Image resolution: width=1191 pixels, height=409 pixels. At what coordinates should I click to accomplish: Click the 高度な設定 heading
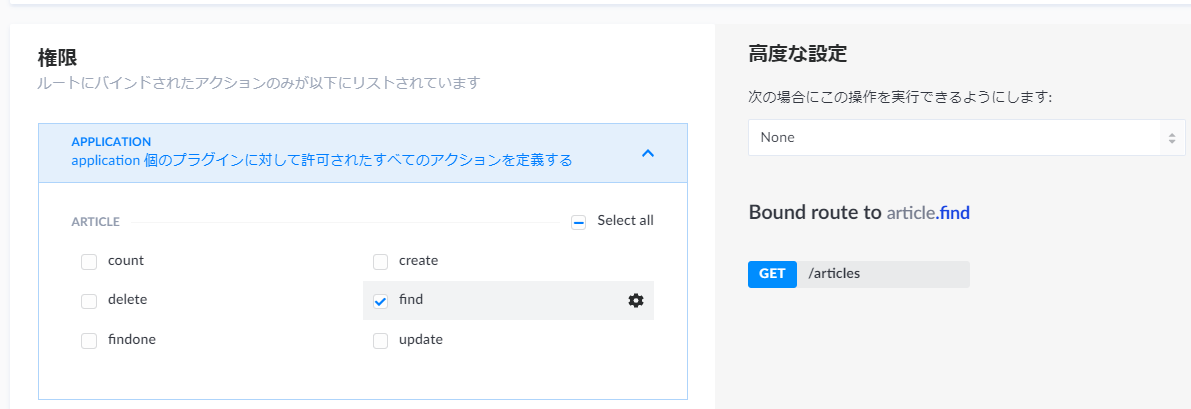[798, 54]
